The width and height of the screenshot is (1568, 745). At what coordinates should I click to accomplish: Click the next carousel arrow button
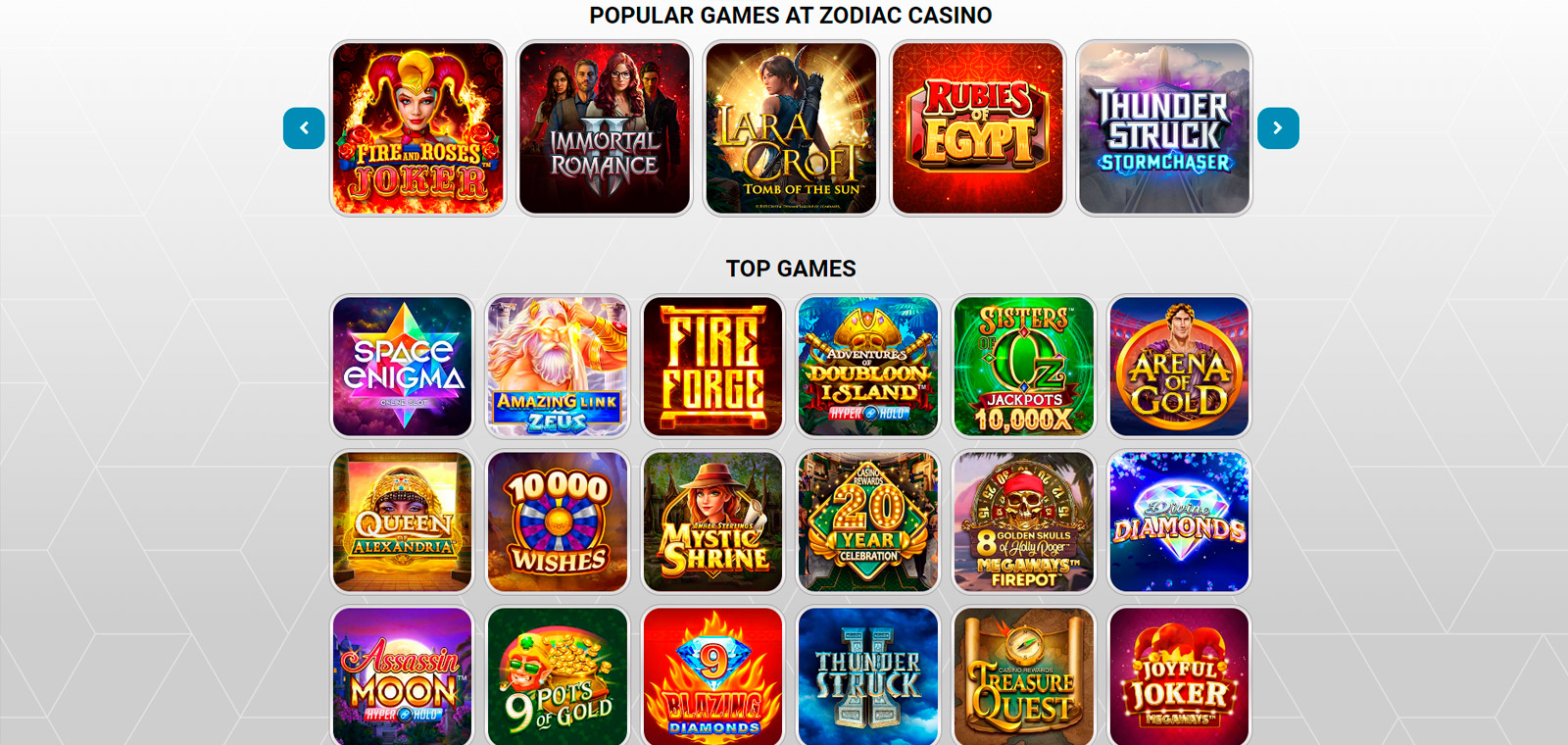click(x=1278, y=128)
